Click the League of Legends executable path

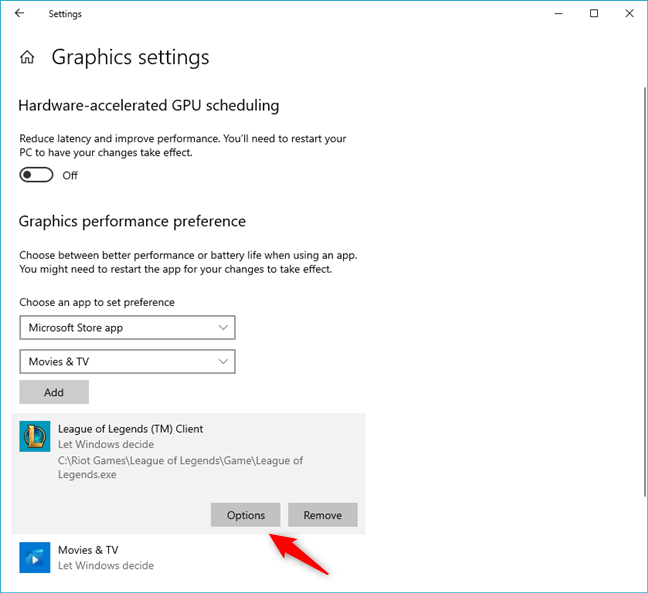(x=180, y=467)
